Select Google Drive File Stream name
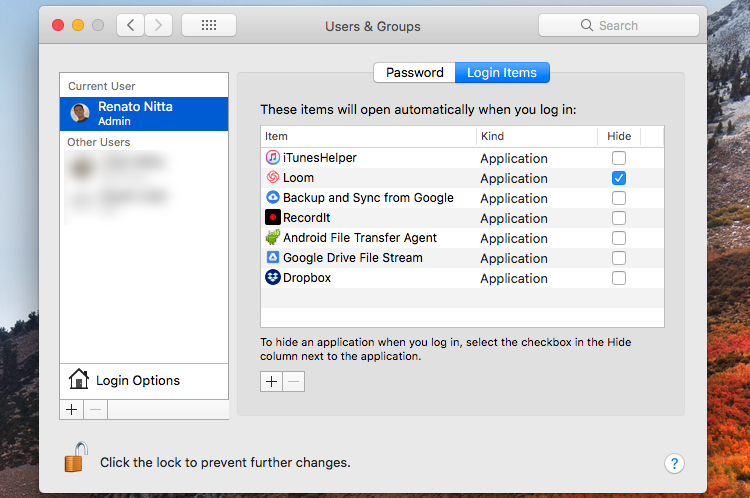750x498 pixels. (x=353, y=258)
